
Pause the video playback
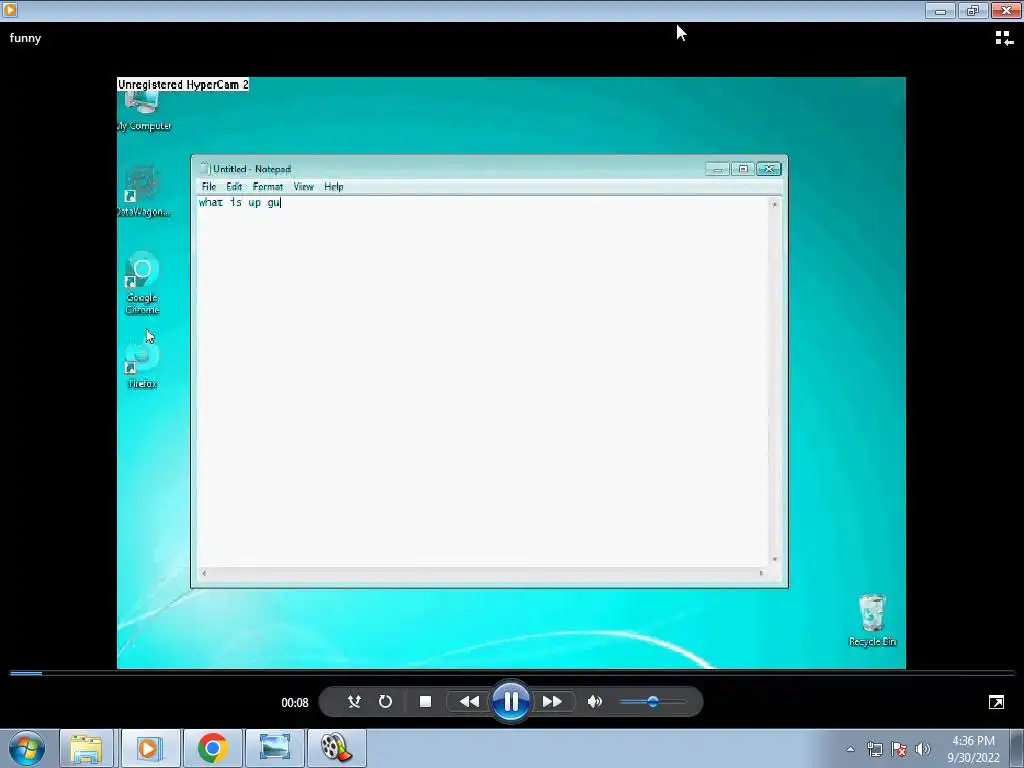511,701
